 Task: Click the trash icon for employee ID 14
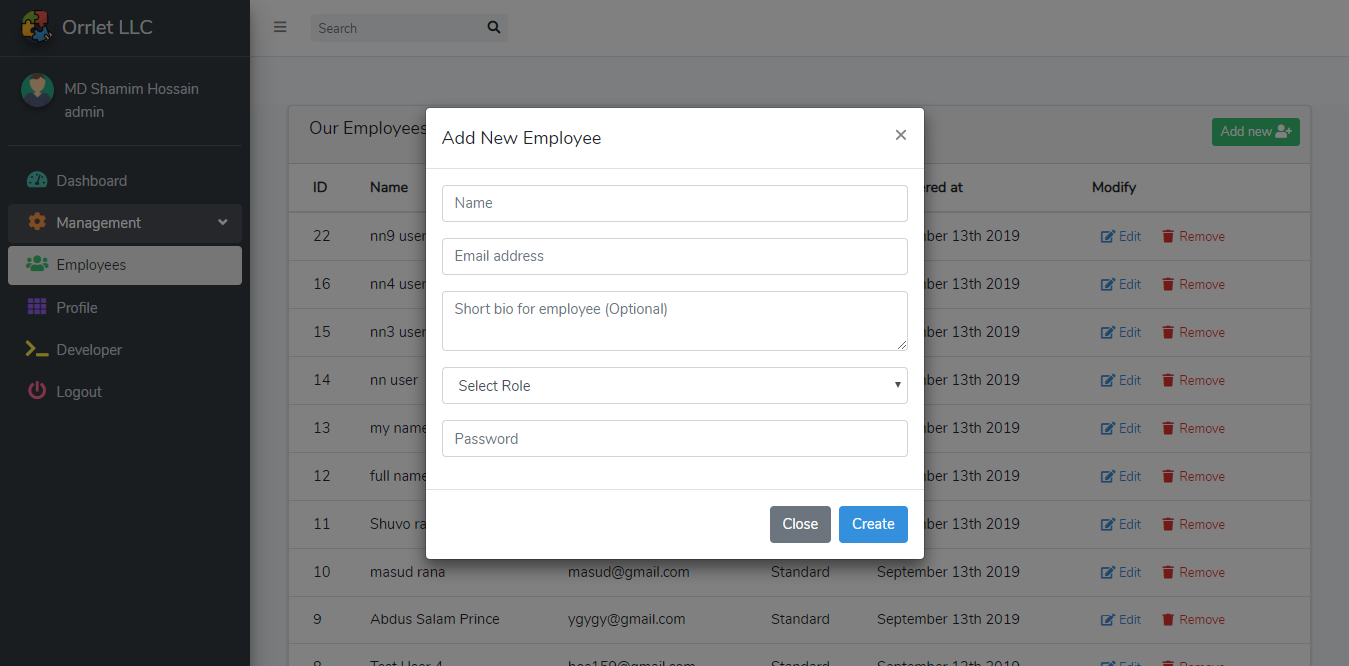tap(1168, 381)
